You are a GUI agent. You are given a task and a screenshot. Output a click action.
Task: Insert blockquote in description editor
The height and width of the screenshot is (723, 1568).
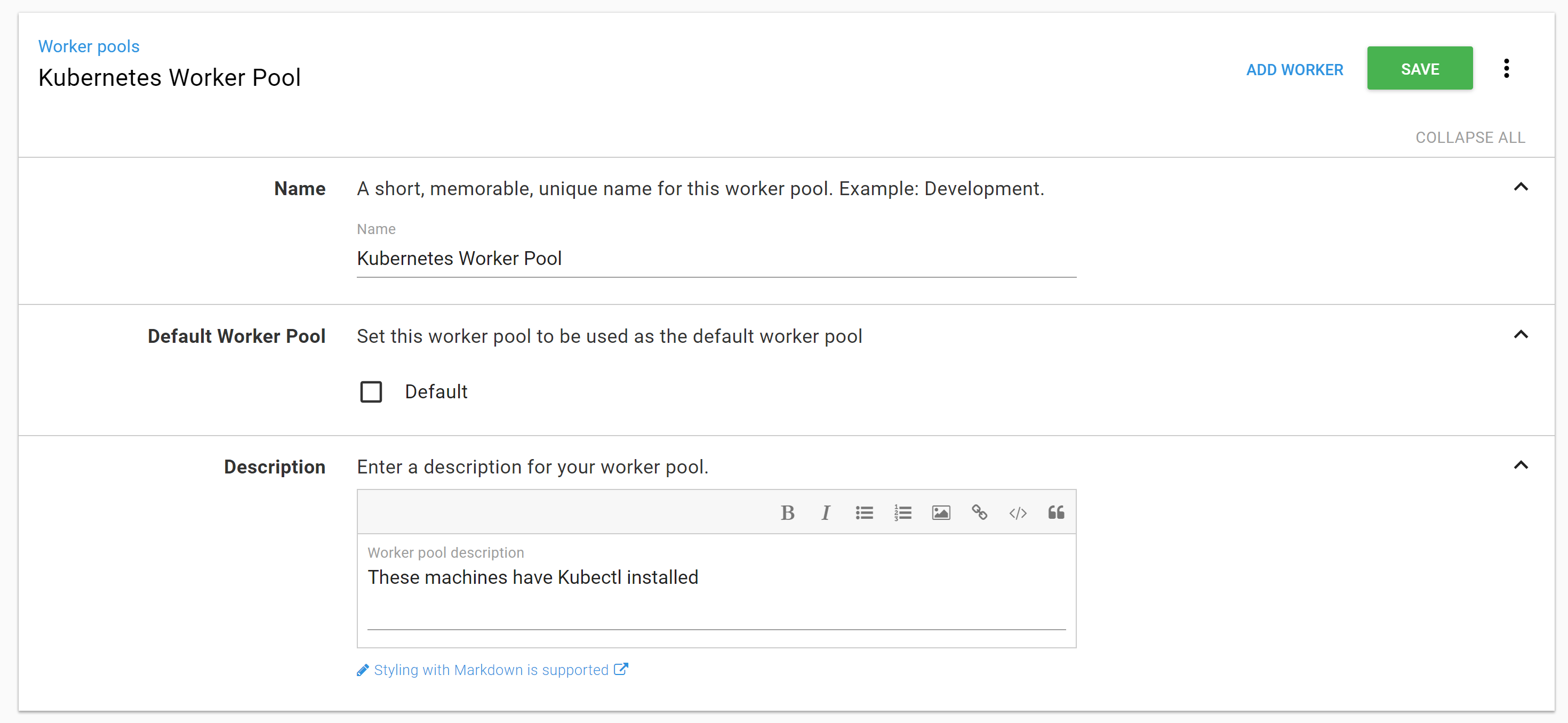[1056, 513]
